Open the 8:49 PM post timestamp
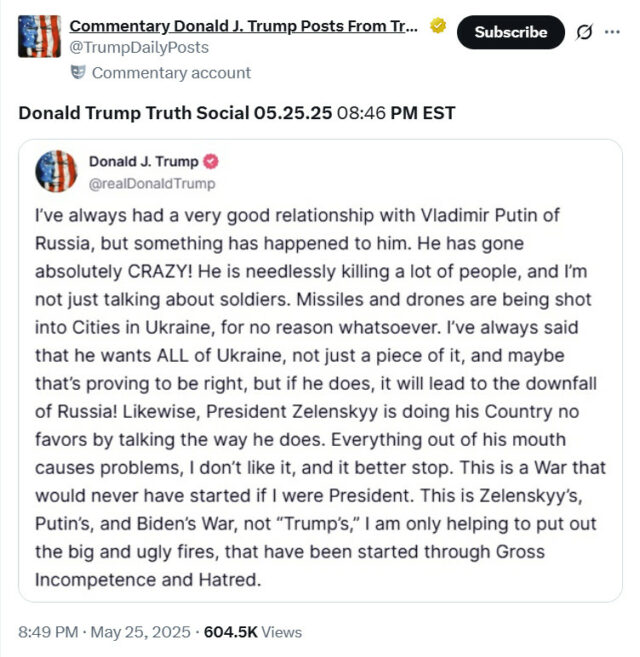Screen dimensions: 640x657 [48, 632]
